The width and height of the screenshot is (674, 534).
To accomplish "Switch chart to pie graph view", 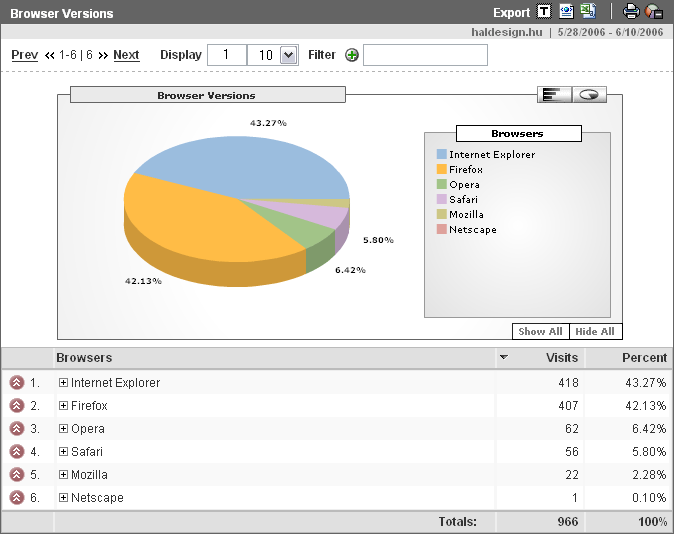I will [589, 94].
